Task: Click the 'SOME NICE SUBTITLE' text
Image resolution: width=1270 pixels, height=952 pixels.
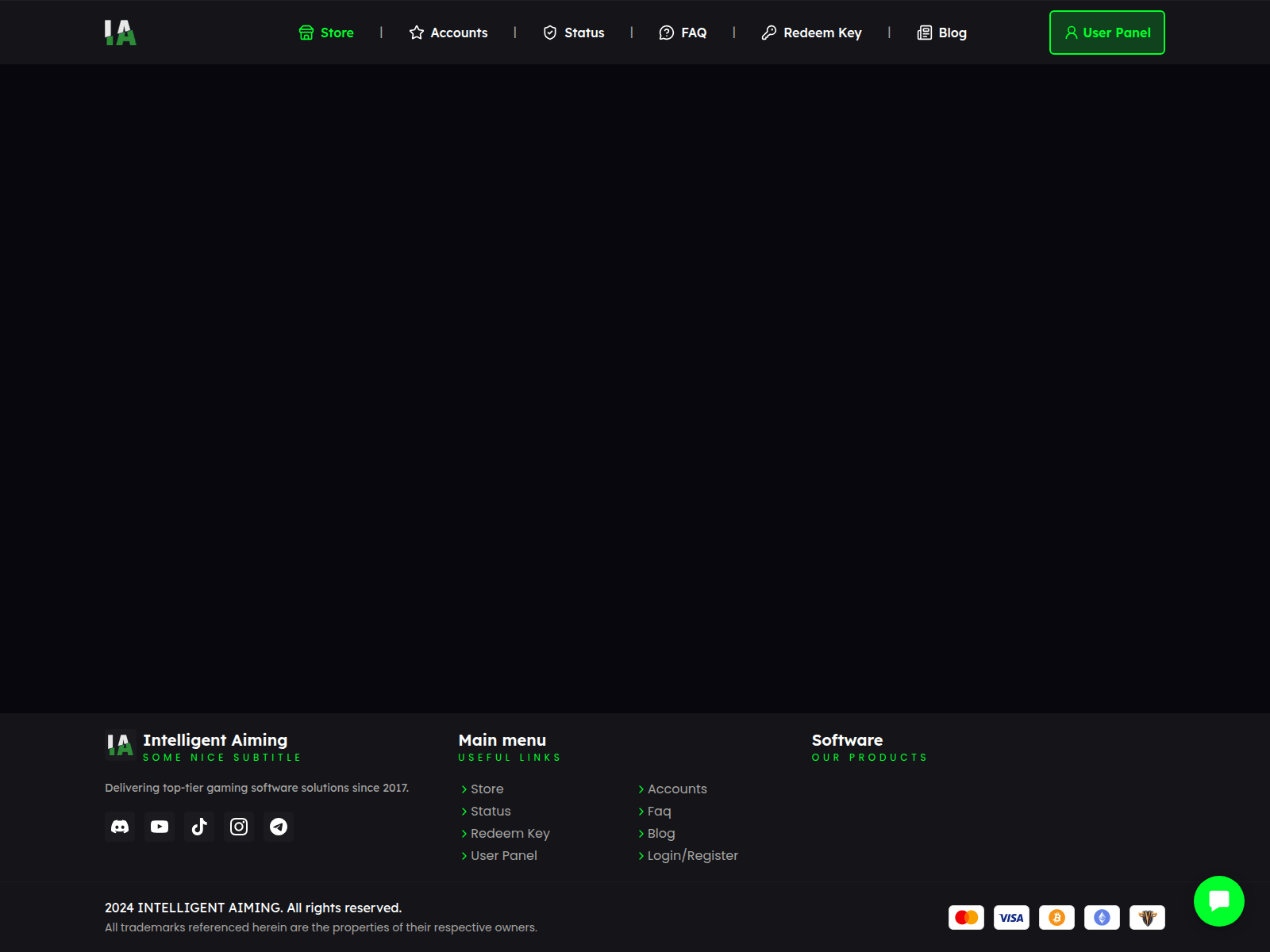Action: pos(222,758)
